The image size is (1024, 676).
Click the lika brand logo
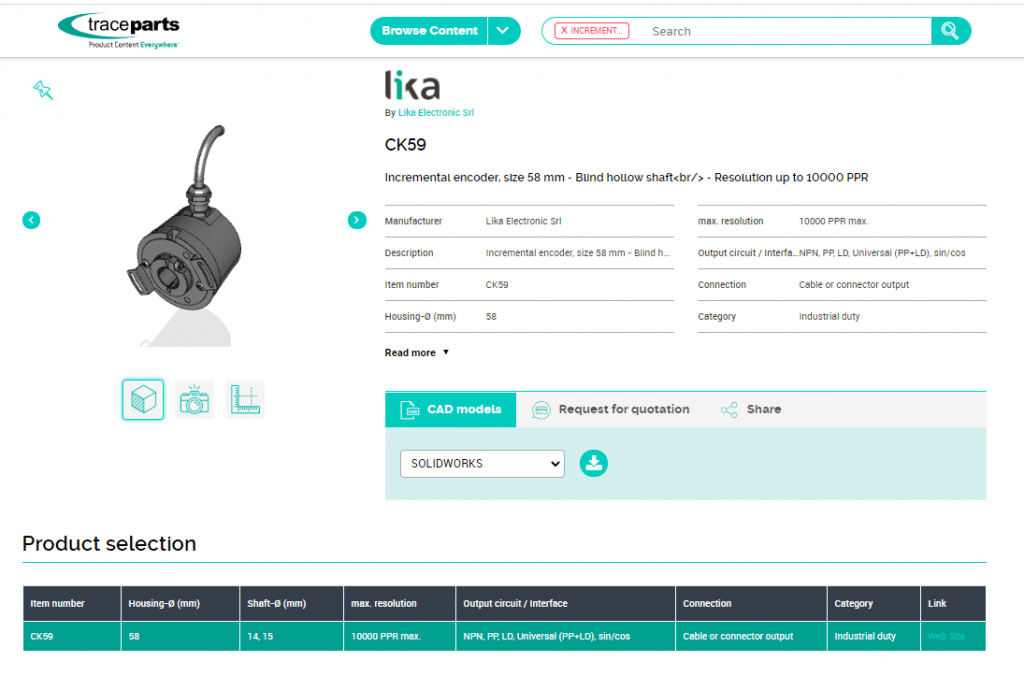tap(412, 85)
